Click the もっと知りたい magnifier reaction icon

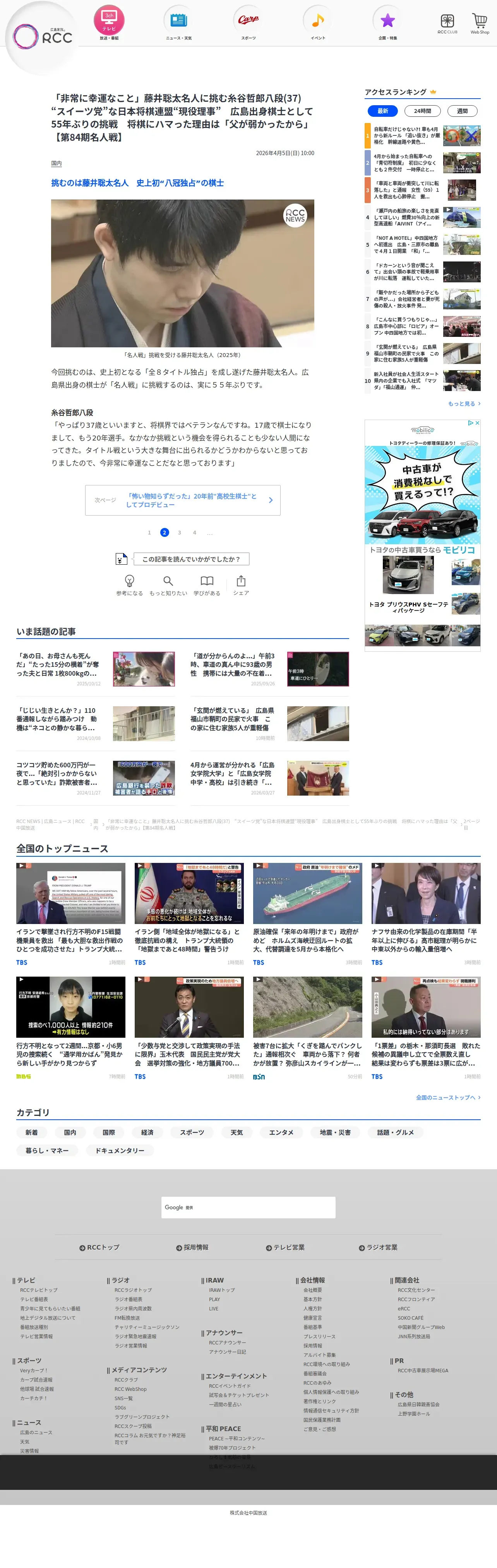pos(168,585)
